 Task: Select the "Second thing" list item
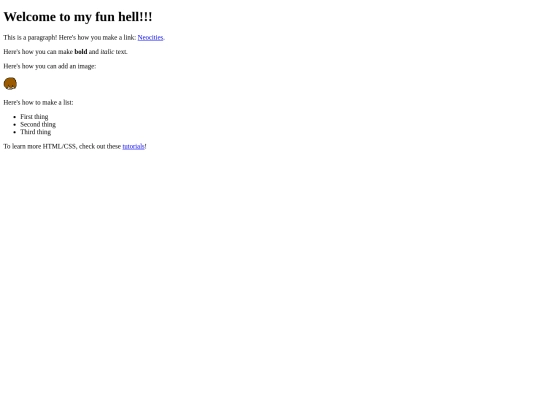coord(38,124)
